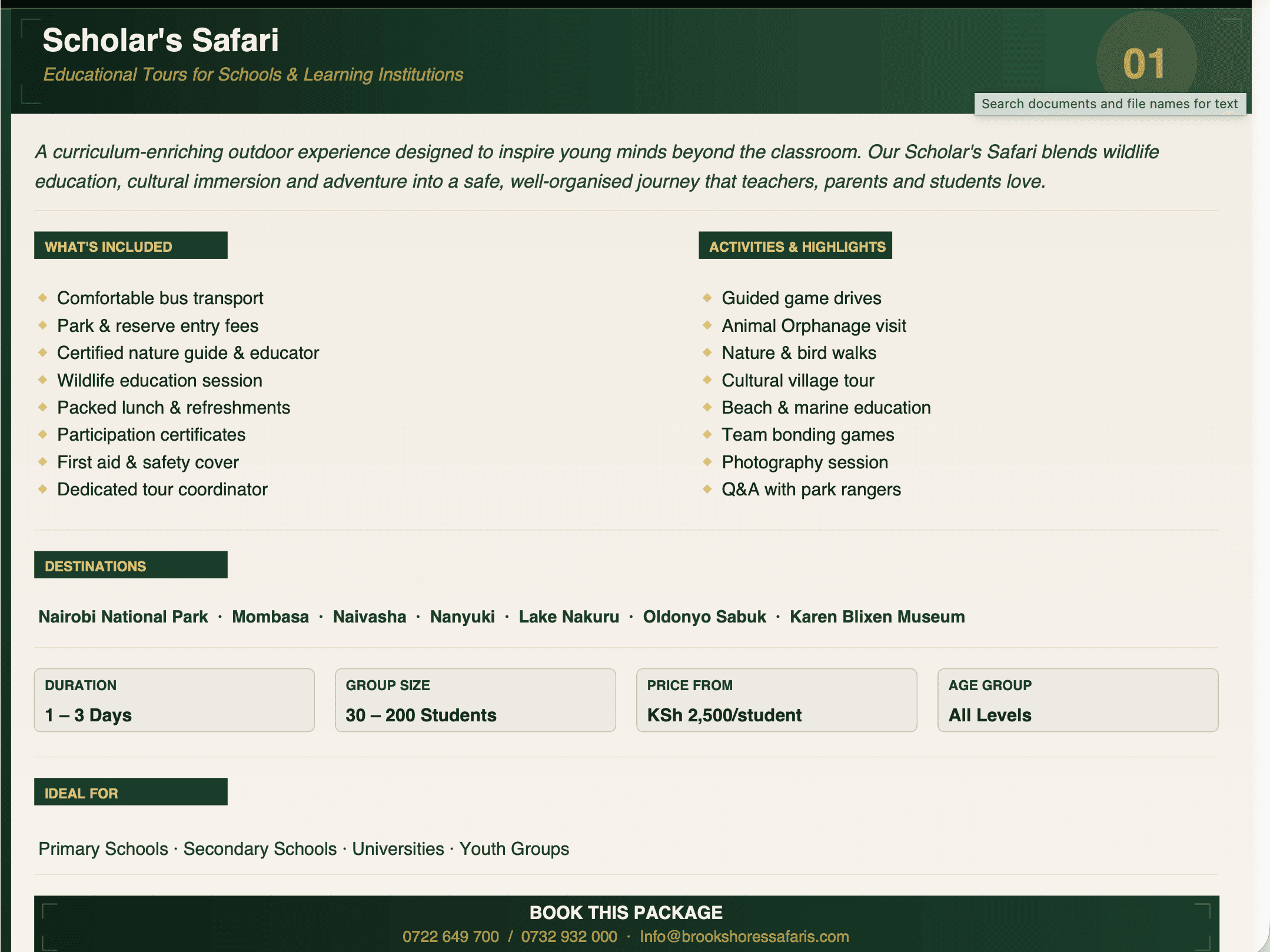This screenshot has height=952, width=1270.
Task: Click 'Mombasa' destination
Action: point(270,617)
